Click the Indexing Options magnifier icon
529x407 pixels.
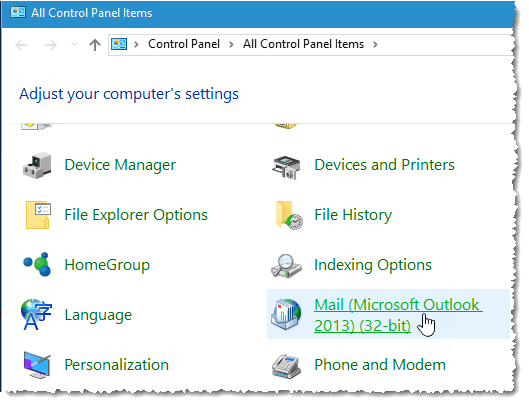point(286,266)
